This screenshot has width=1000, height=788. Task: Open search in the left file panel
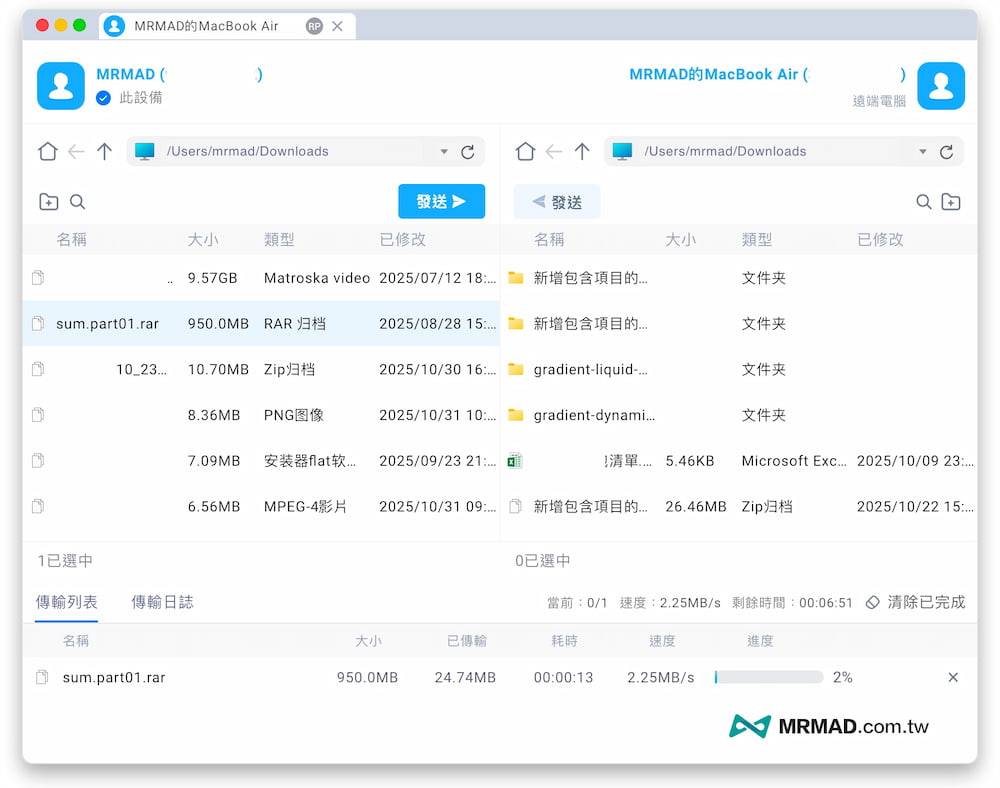tap(78, 201)
